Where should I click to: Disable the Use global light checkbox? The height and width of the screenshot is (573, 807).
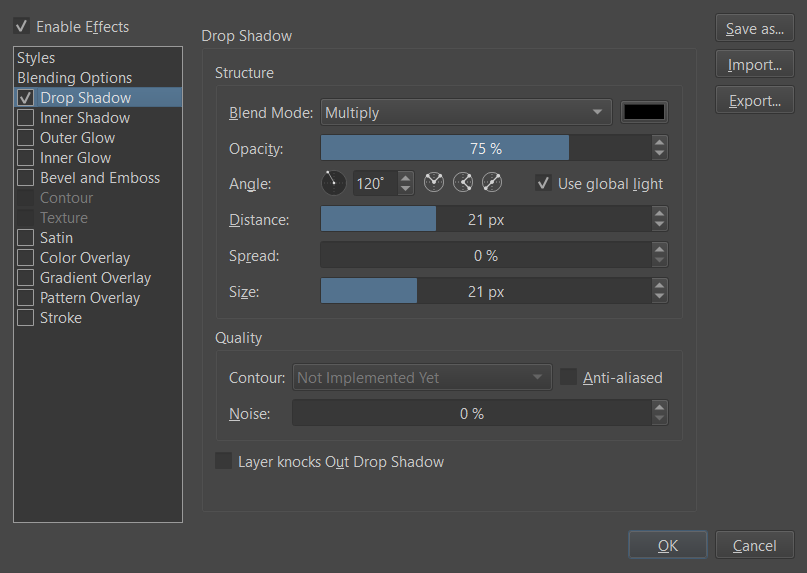pyautogui.click(x=543, y=183)
